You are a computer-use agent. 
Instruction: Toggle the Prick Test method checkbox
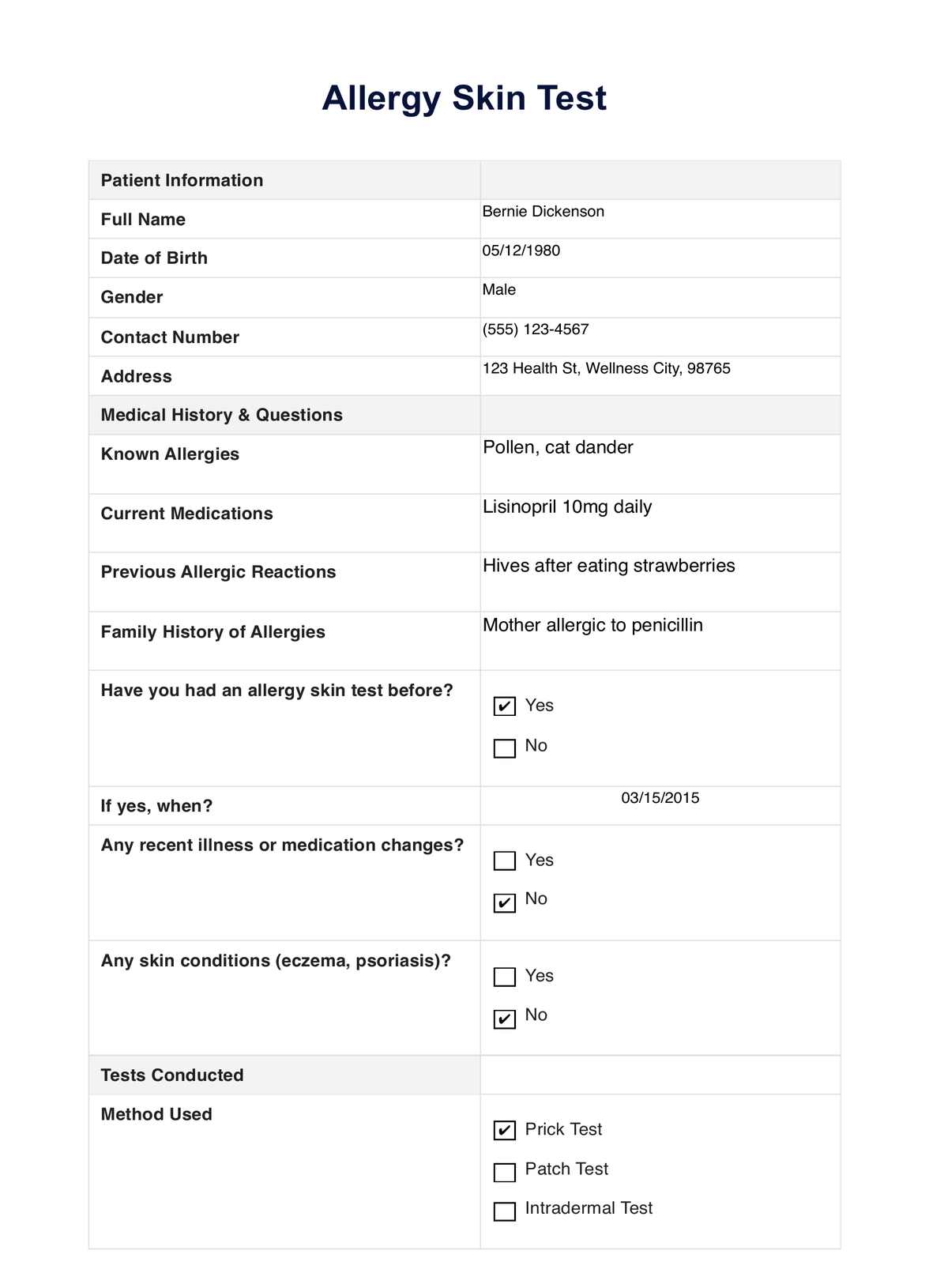(x=504, y=1130)
